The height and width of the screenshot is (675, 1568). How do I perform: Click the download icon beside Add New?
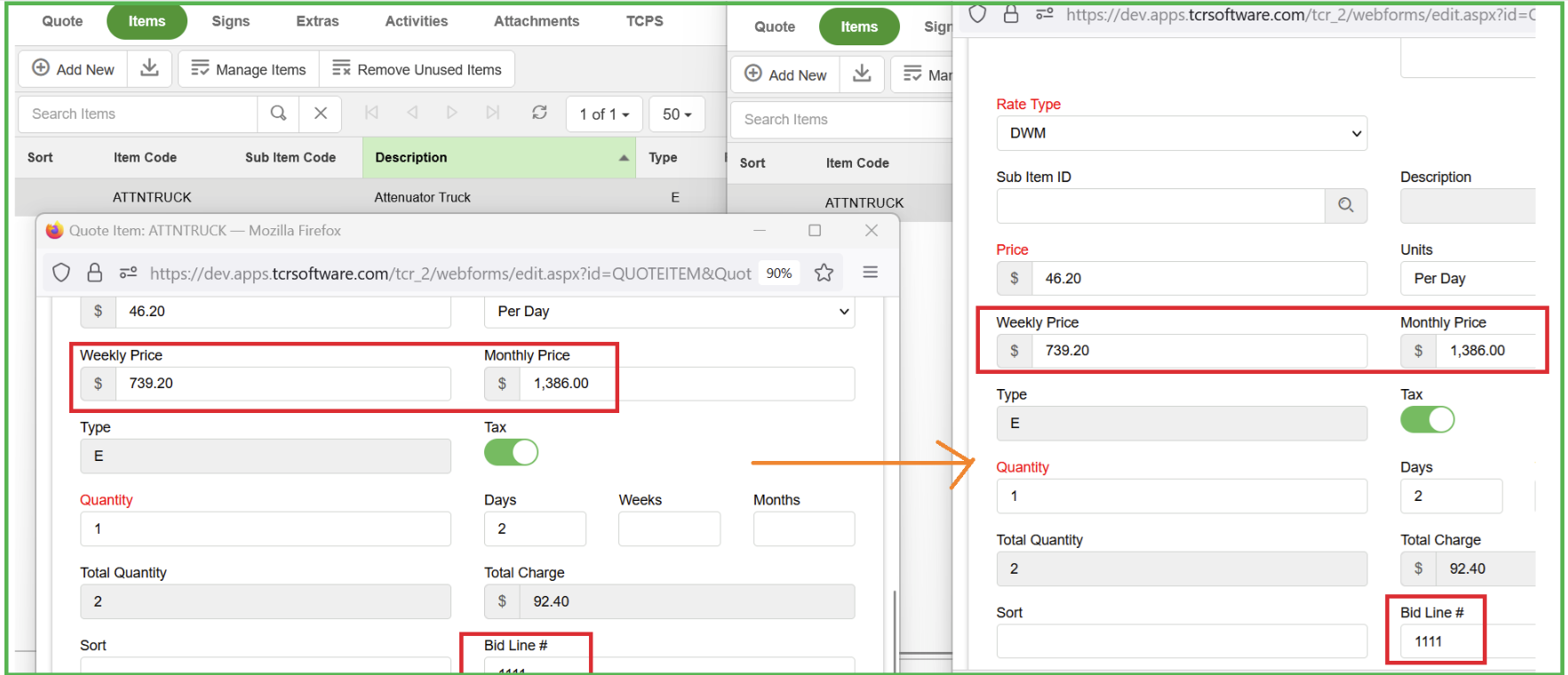click(x=150, y=68)
